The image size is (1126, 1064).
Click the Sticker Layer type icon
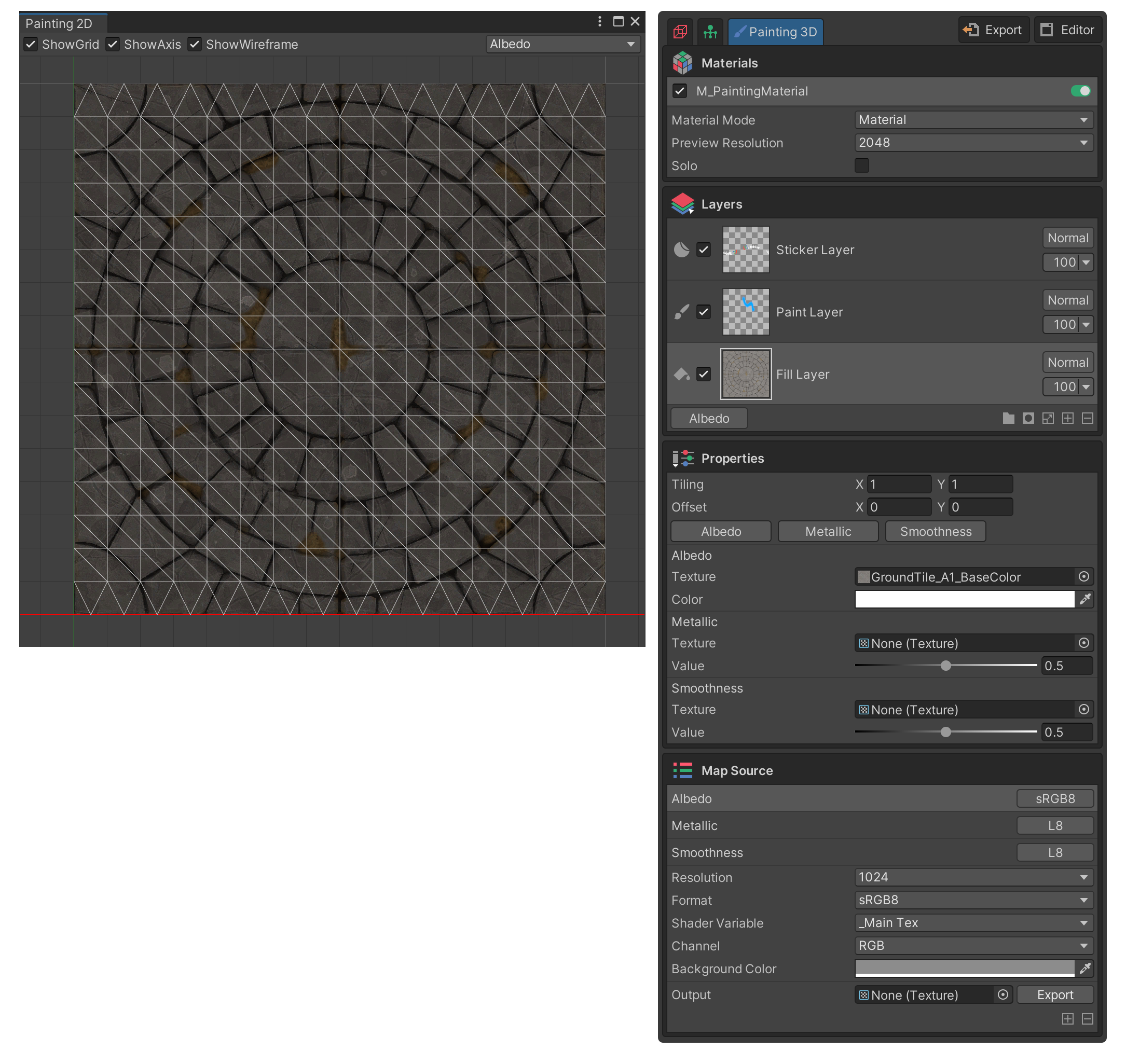coord(681,250)
